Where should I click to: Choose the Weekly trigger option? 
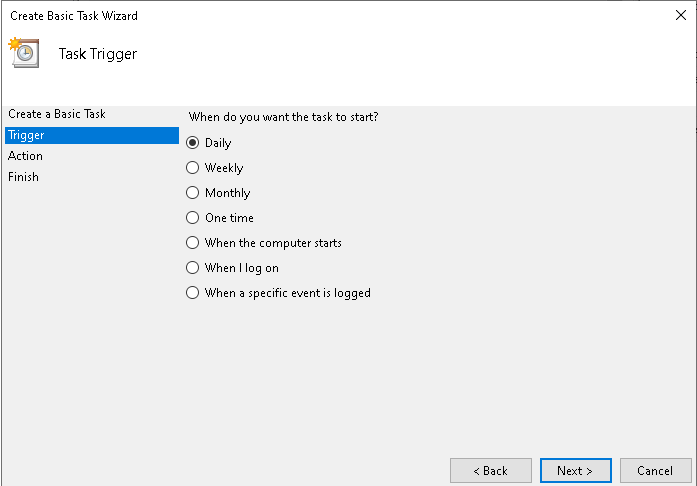coord(193,168)
